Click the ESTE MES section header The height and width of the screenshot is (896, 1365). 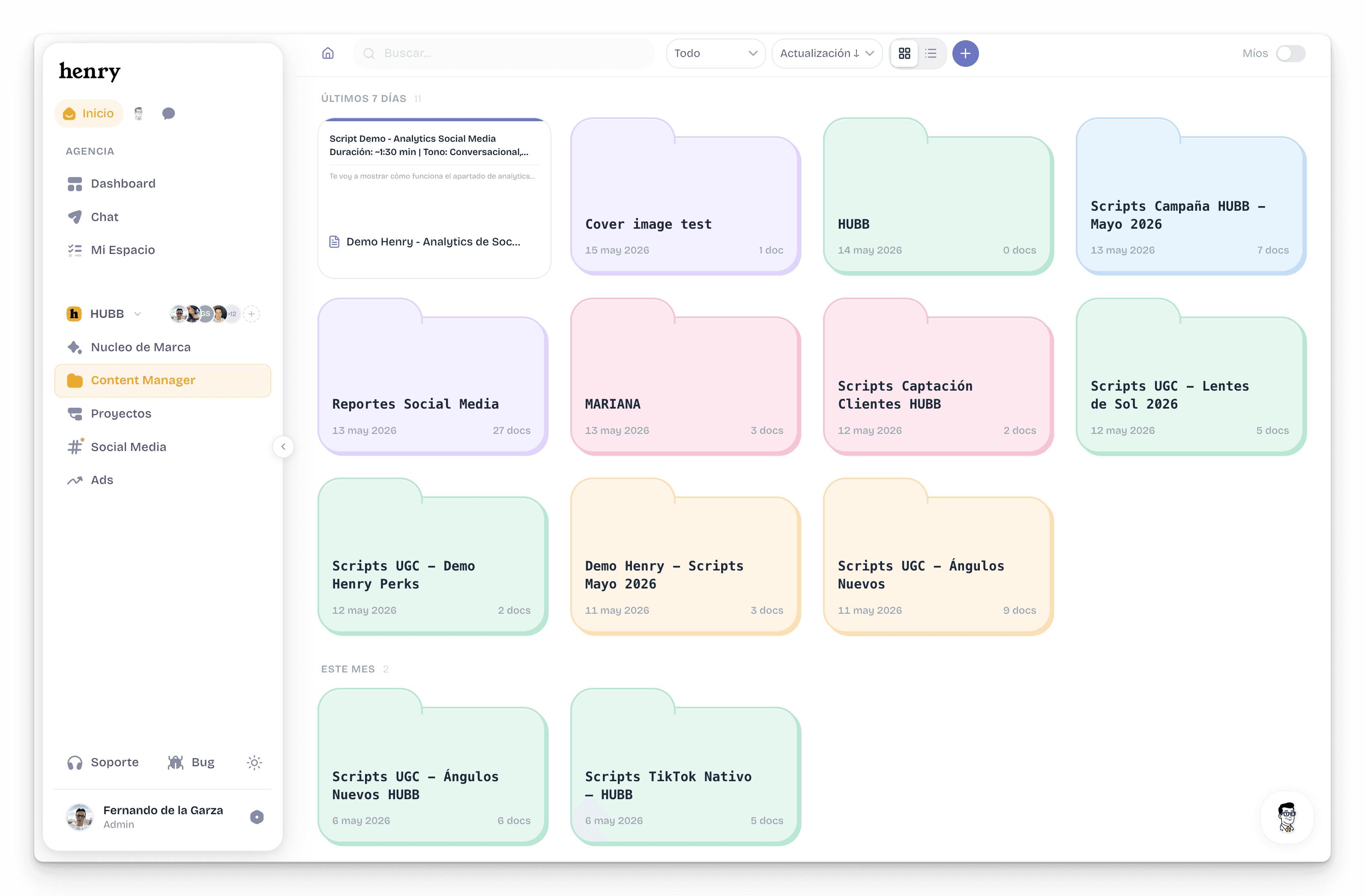pyautogui.click(x=347, y=669)
